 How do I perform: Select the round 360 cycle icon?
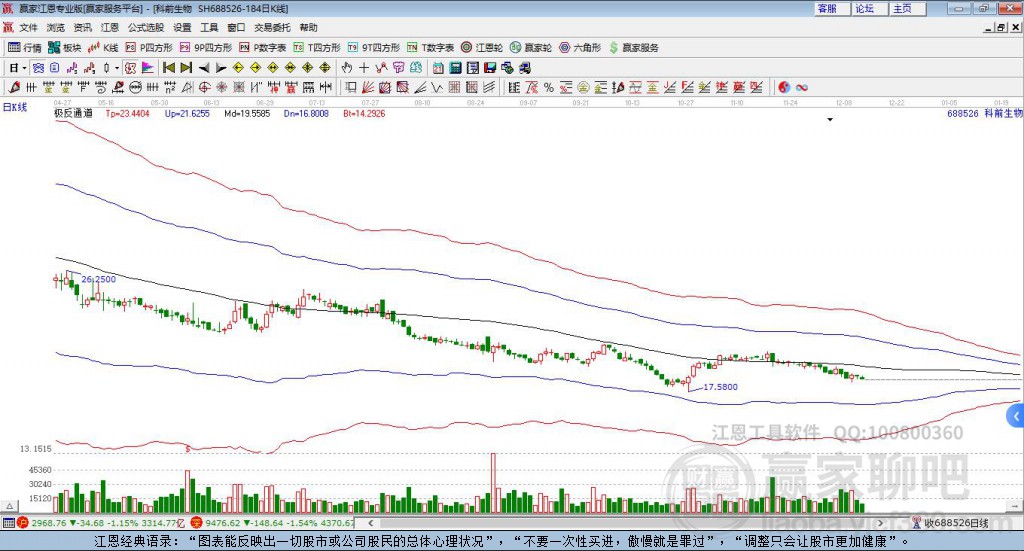pyautogui.click(x=136, y=87)
